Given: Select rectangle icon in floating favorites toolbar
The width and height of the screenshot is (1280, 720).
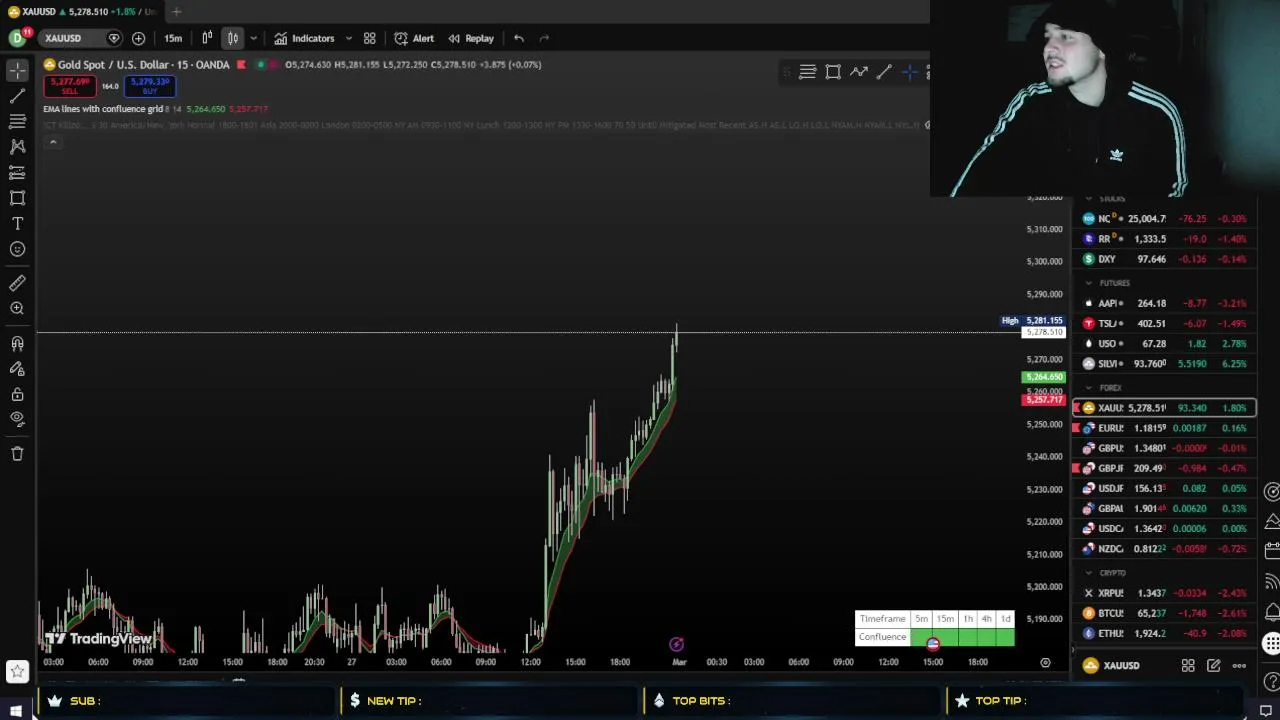Looking at the screenshot, I should [x=833, y=72].
